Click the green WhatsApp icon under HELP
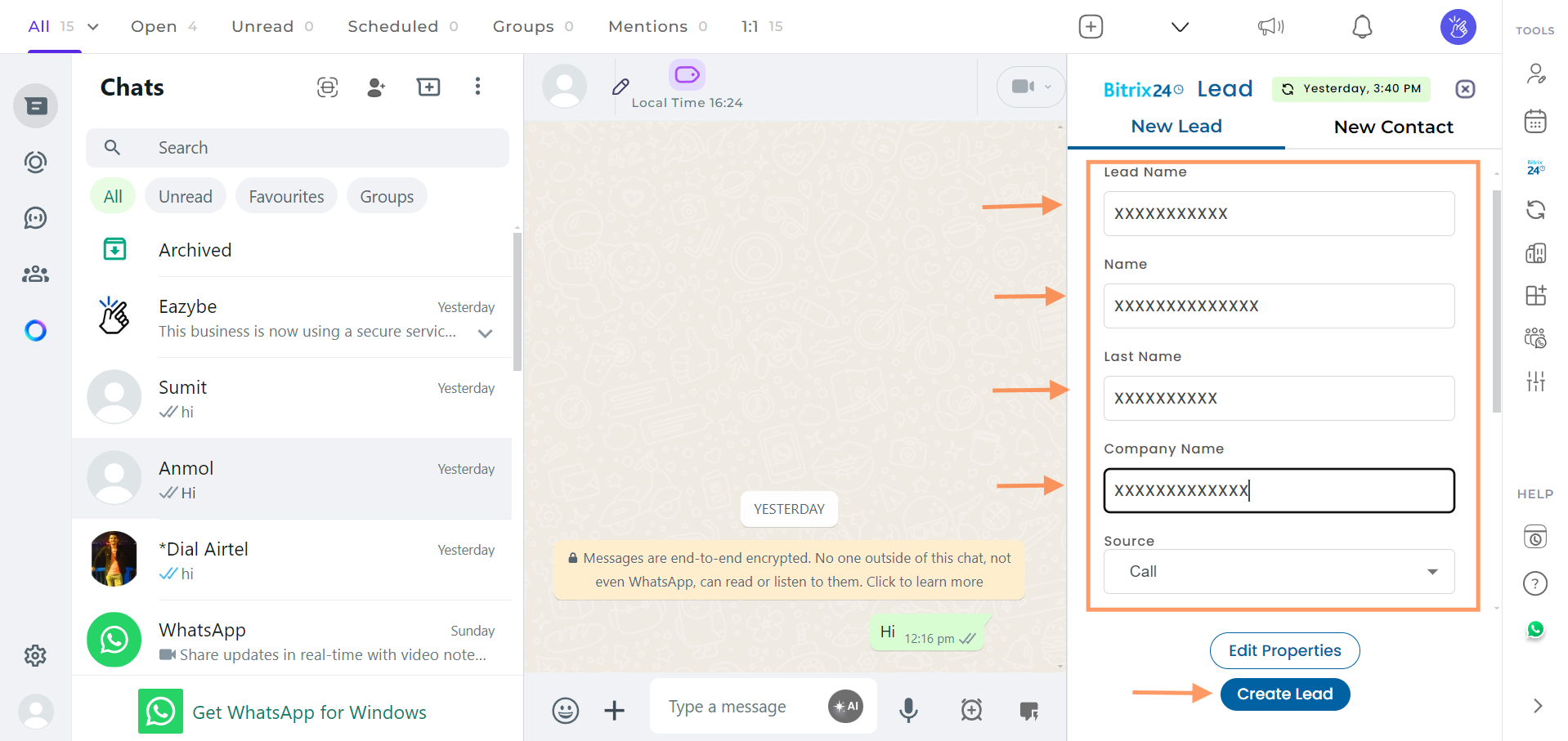 [x=1535, y=629]
